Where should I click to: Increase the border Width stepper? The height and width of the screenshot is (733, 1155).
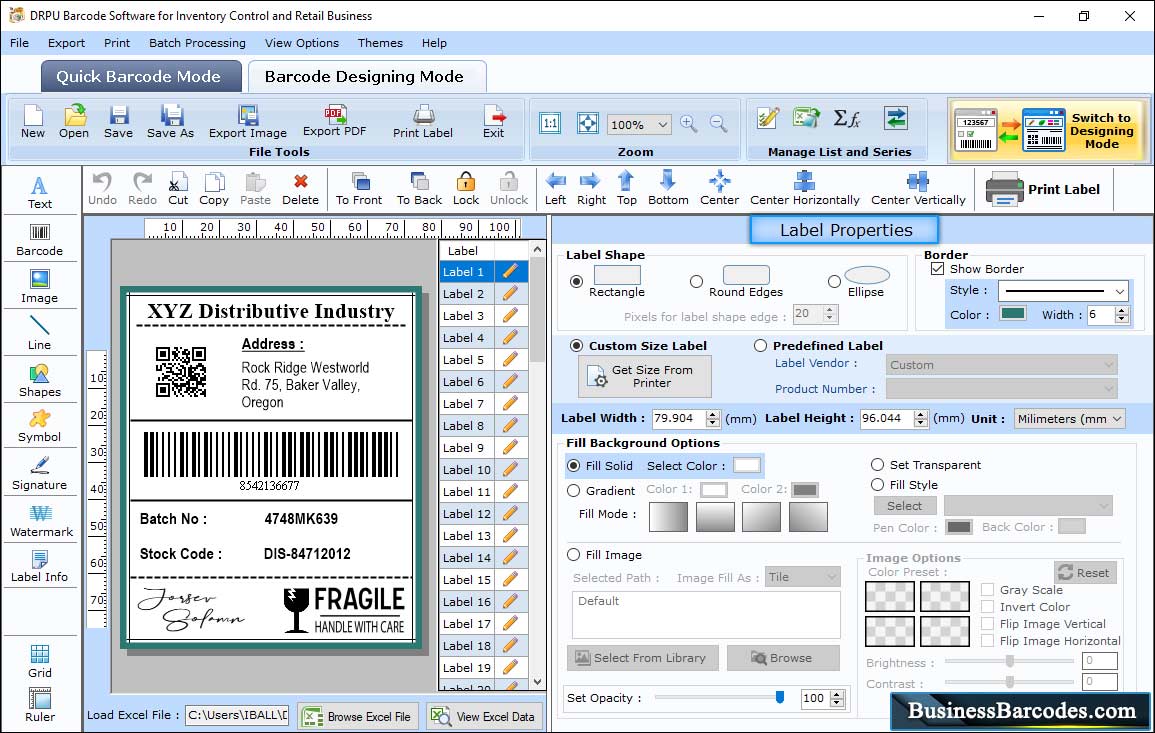pos(1122,310)
